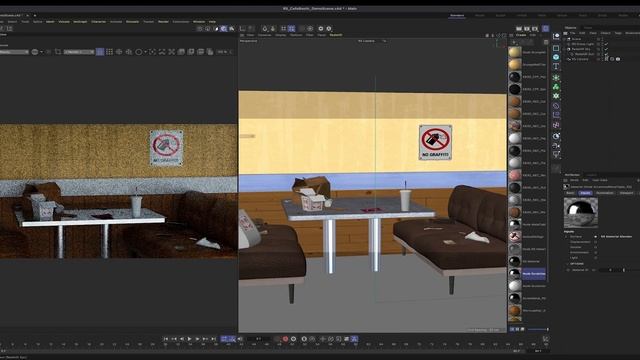Switch to the Objects manager tab
The image size is (640, 360).
(570, 28)
